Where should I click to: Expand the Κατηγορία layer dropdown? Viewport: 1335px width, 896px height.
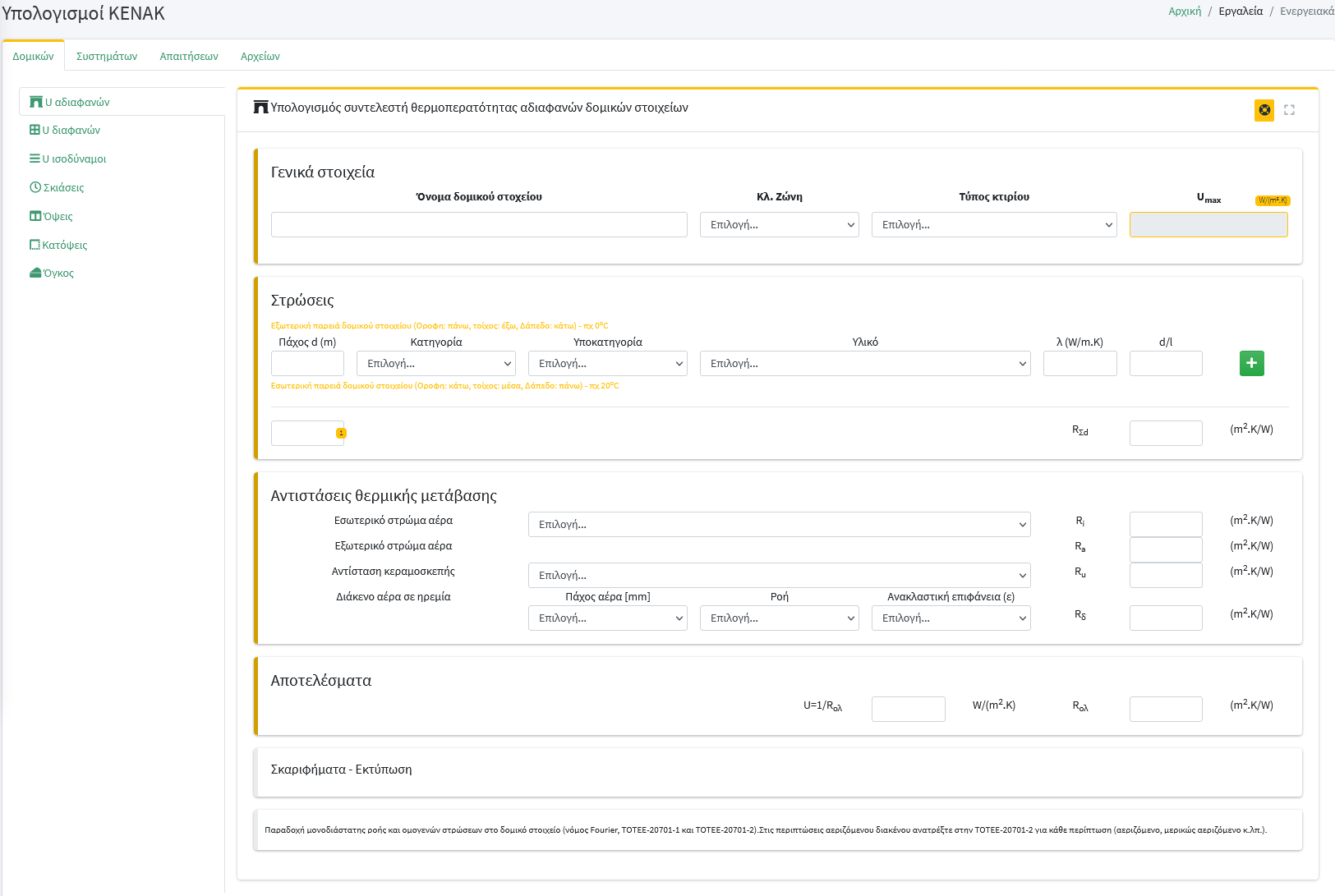click(x=435, y=364)
